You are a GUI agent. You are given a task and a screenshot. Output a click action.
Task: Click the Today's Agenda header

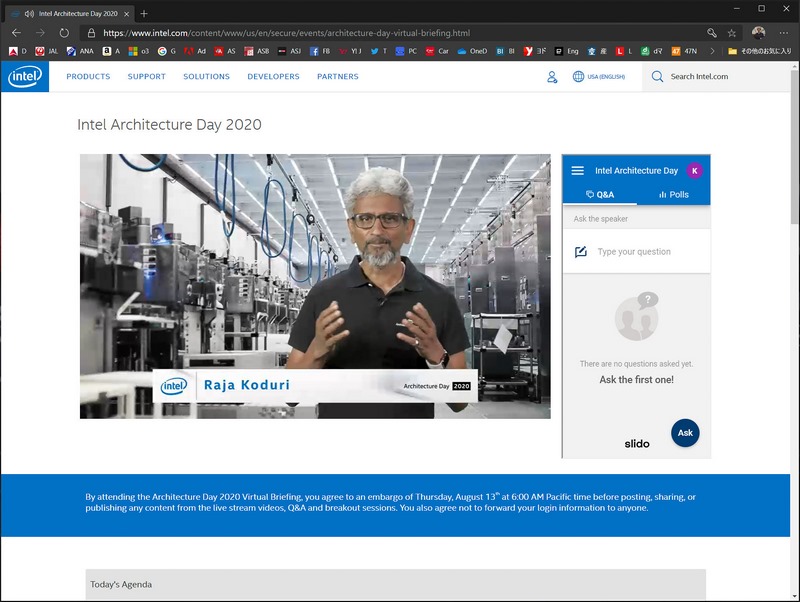(395, 584)
